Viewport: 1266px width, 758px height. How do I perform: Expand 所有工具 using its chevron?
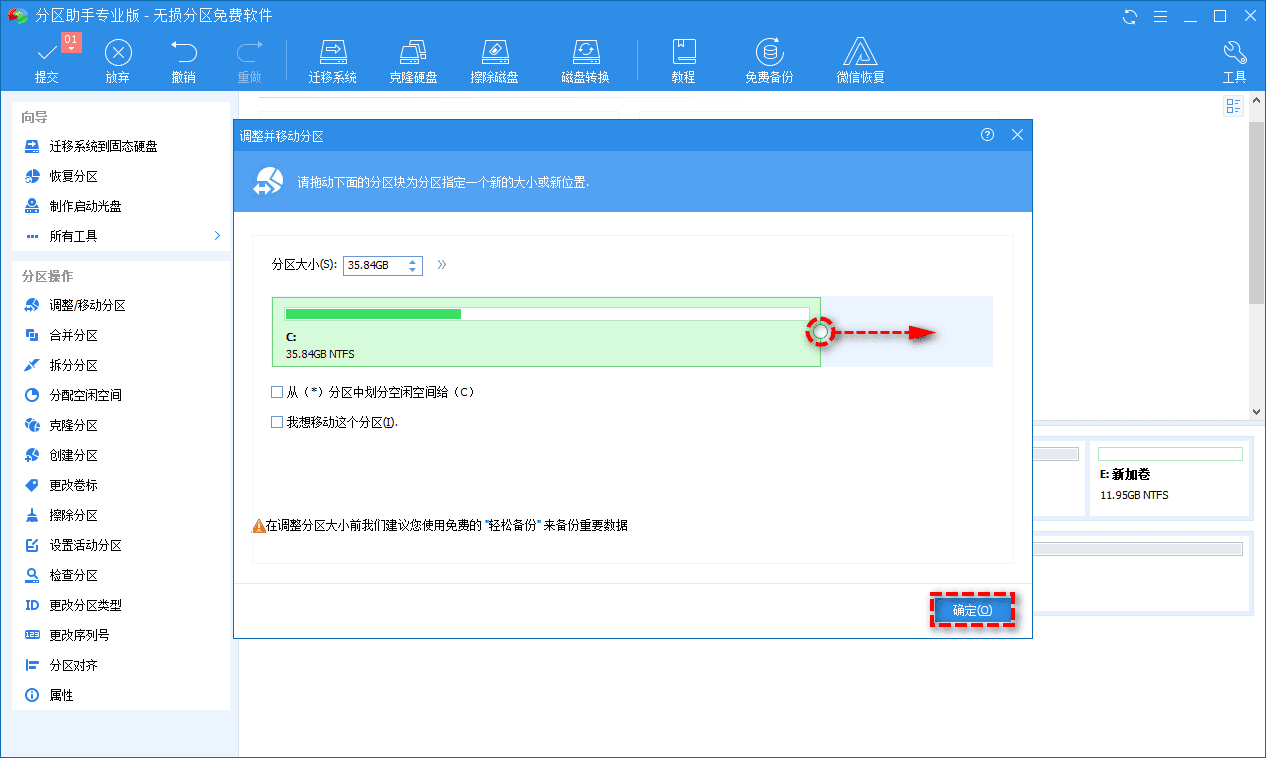[216, 235]
